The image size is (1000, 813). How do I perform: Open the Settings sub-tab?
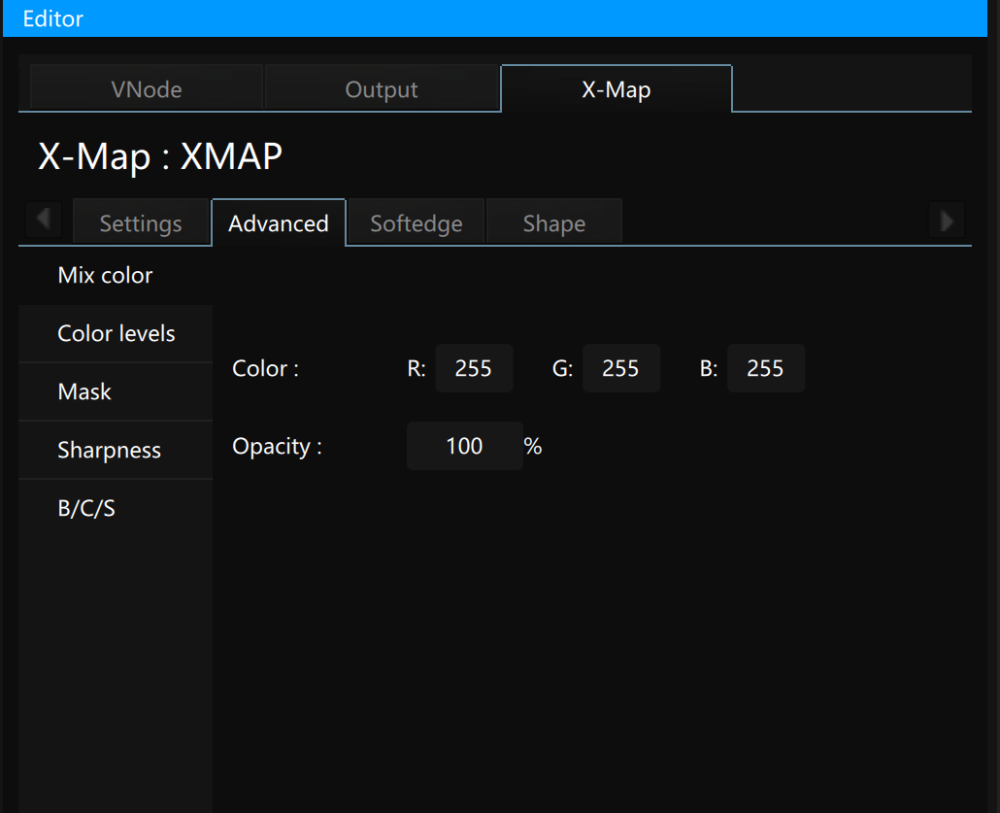click(141, 223)
